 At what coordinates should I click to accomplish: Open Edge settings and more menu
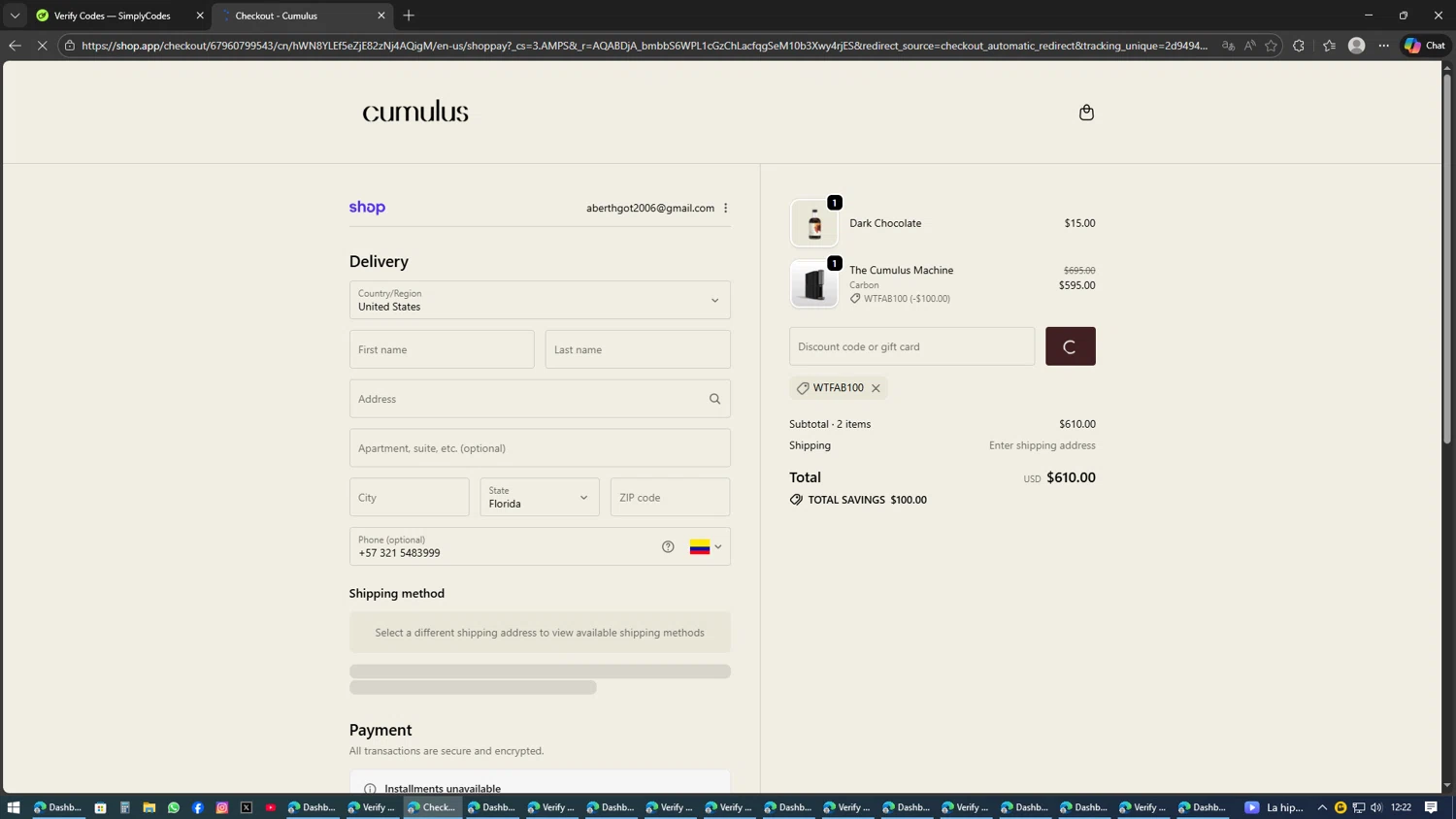tap(1384, 46)
